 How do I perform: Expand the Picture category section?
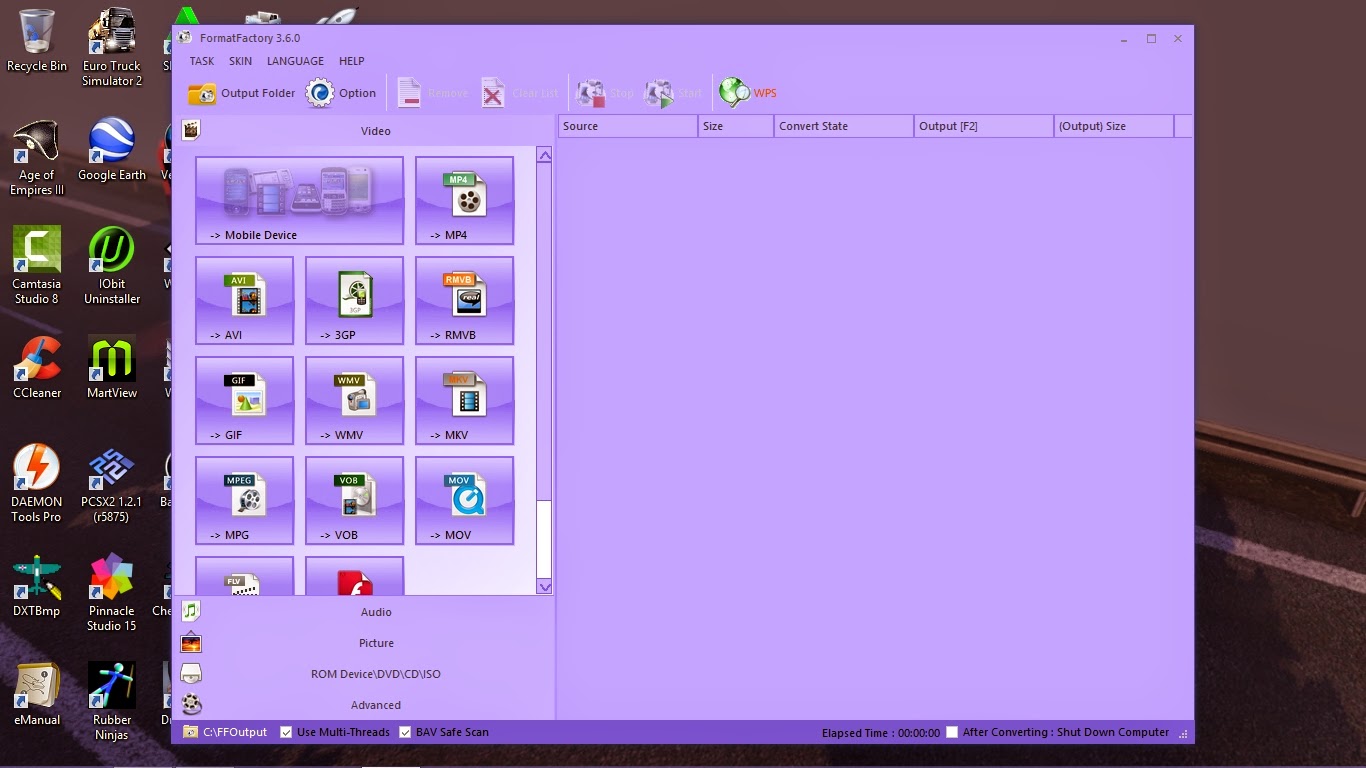[x=364, y=643]
